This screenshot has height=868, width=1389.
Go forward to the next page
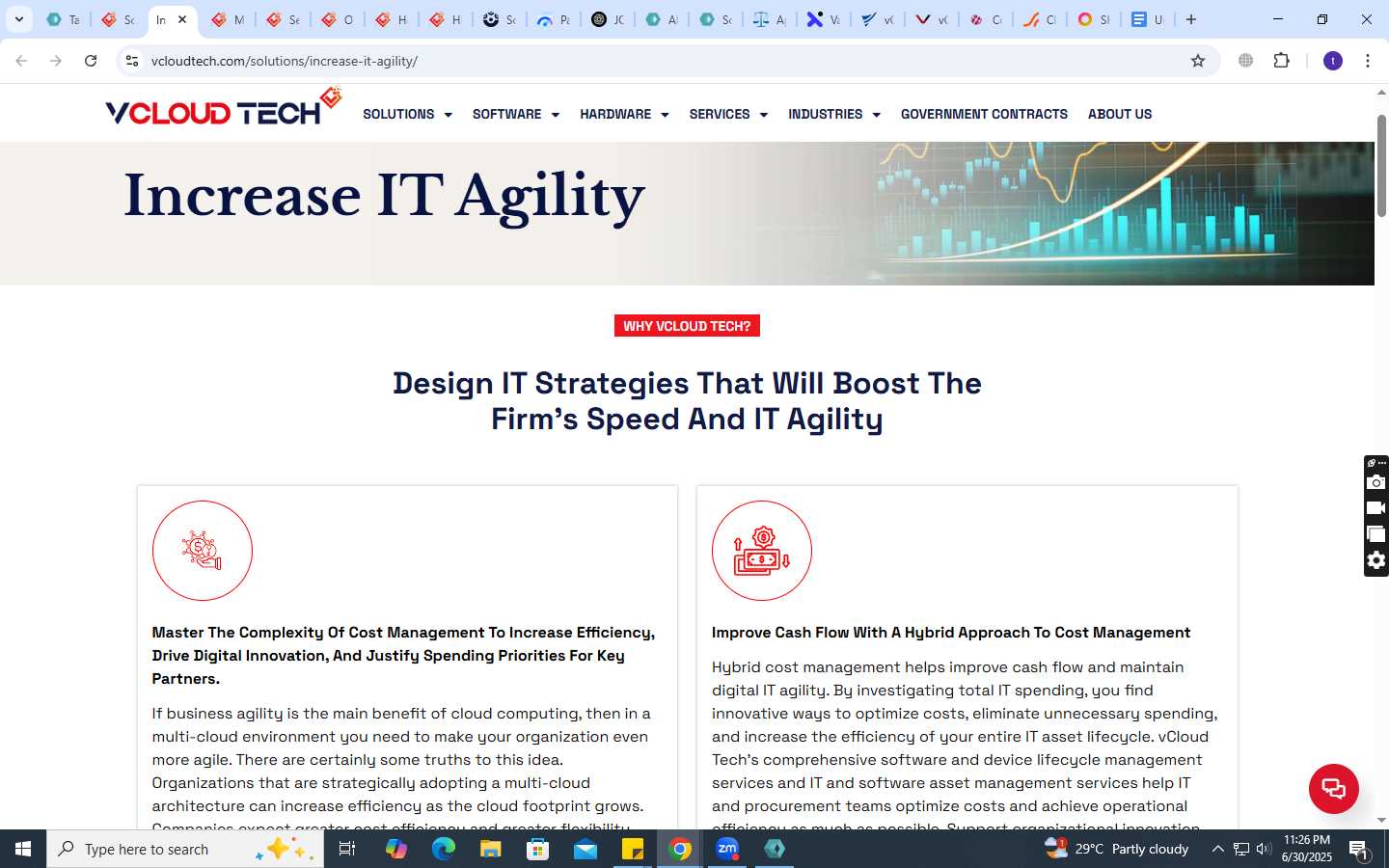56,61
